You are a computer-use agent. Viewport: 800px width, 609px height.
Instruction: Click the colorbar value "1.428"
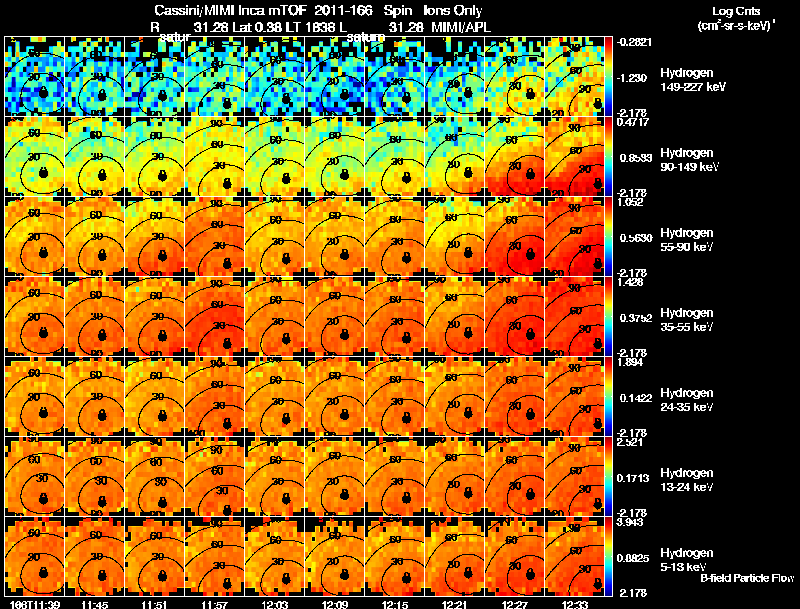[x=631, y=283]
